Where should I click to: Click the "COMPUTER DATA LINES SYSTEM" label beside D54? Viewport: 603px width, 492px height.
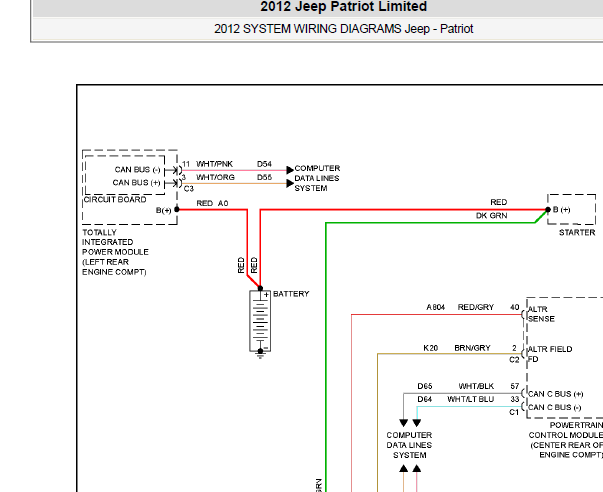[317, 178]
